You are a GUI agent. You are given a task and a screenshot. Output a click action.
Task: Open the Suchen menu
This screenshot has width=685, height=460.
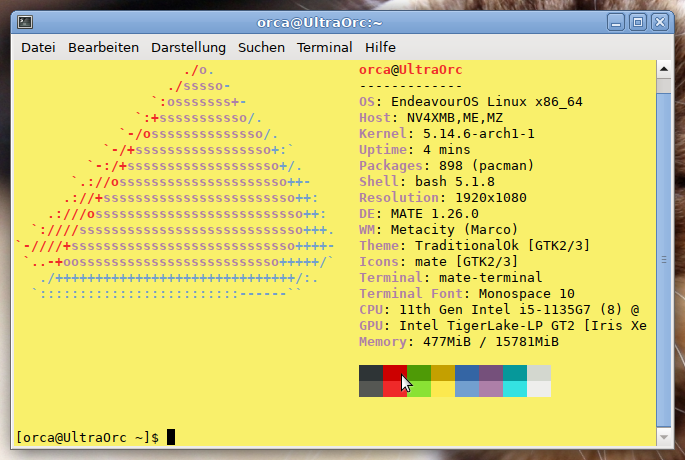261,47
